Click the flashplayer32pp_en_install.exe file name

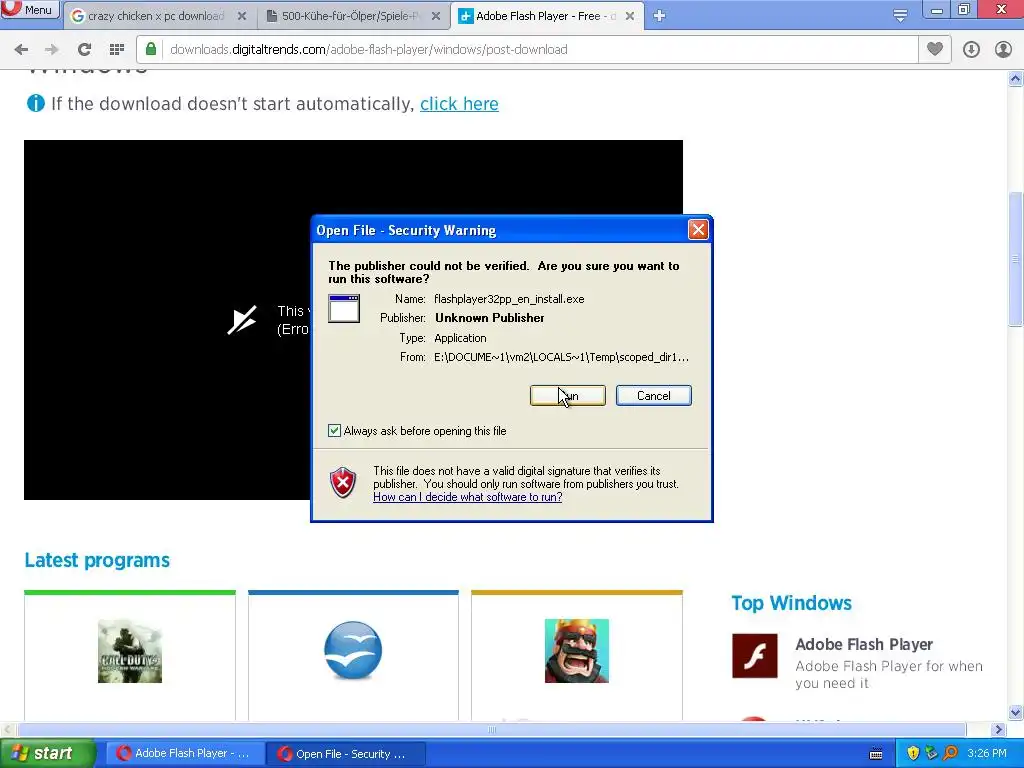(509, 299)
